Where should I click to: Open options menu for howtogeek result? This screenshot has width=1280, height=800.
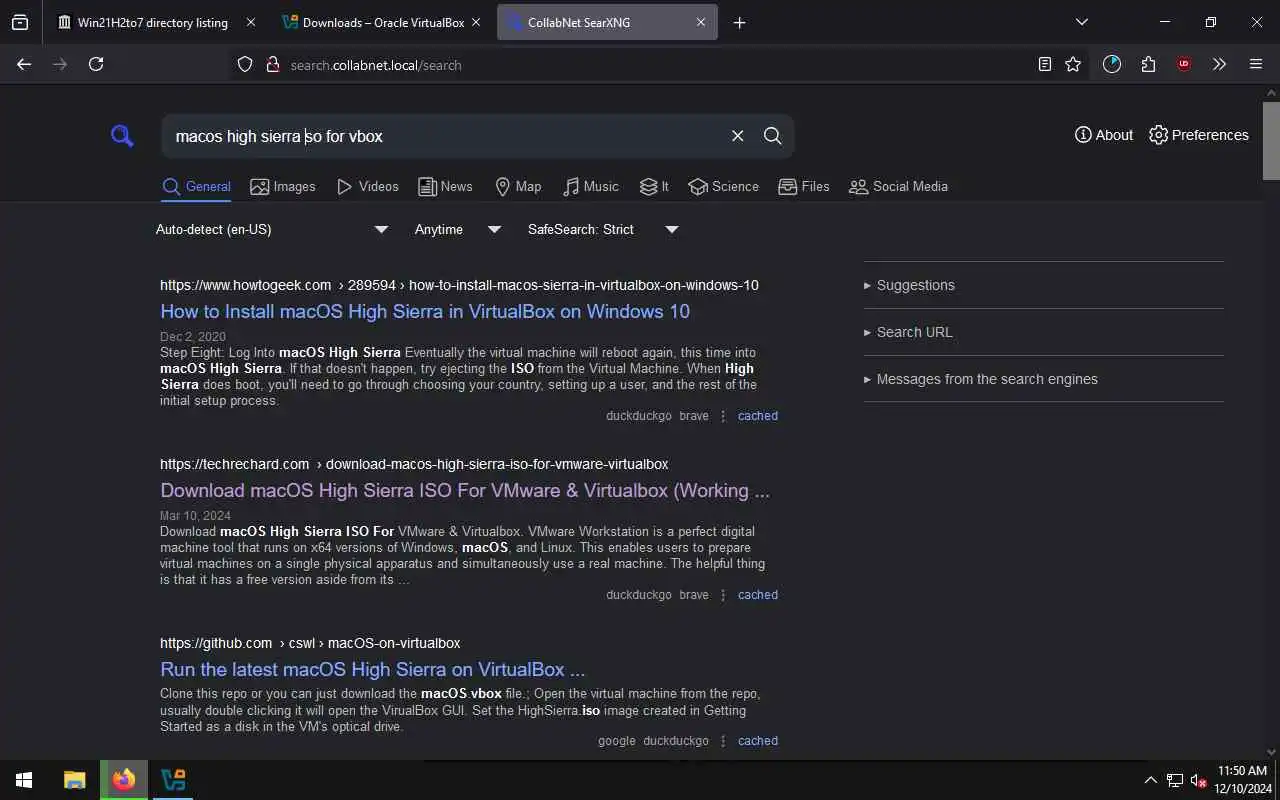[x=723, y=416]
